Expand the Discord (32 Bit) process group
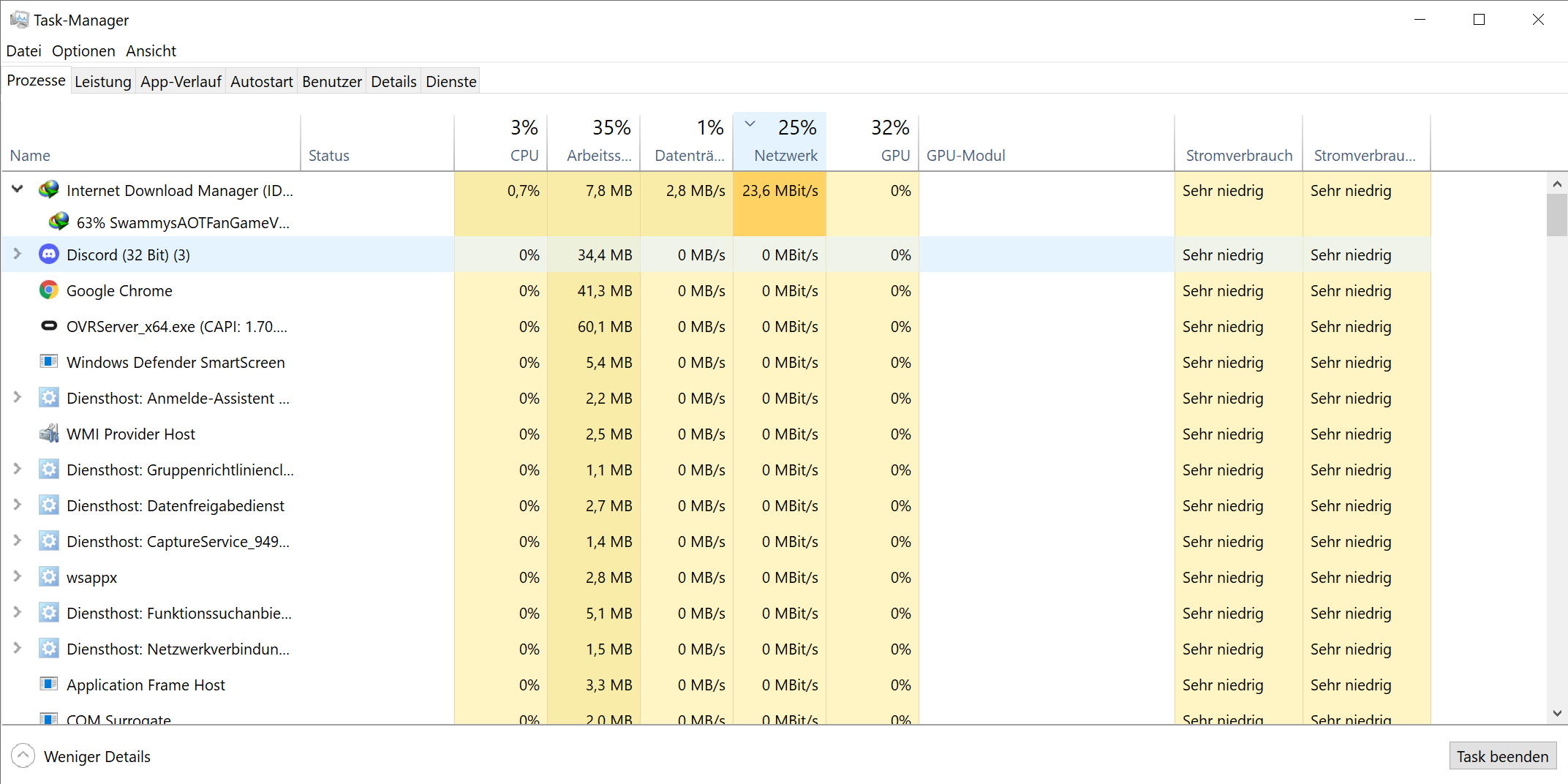The image size is (1568, 784). (x=18, y=254)
